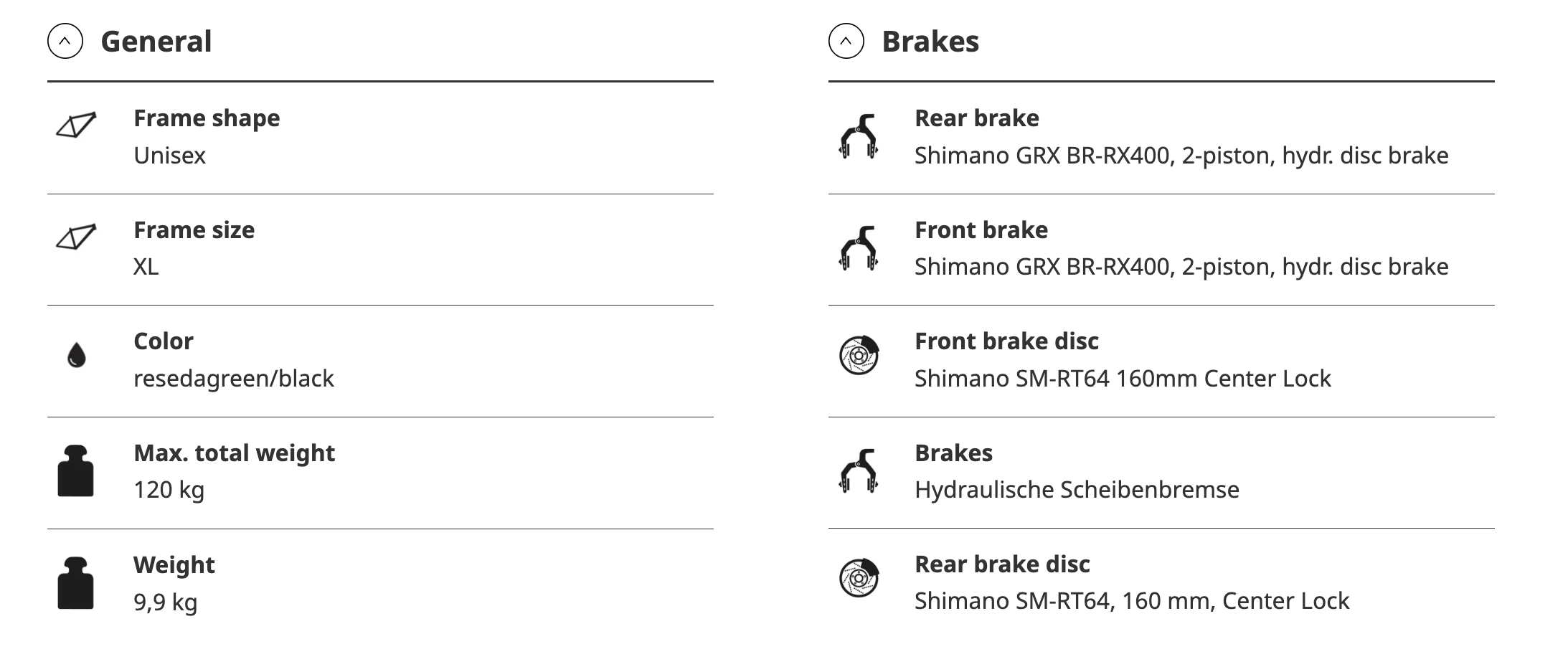The image size is (1568, 667).
Task: Click the Hydraulische Scheibenbremse caliper icon
Action: 859,471
